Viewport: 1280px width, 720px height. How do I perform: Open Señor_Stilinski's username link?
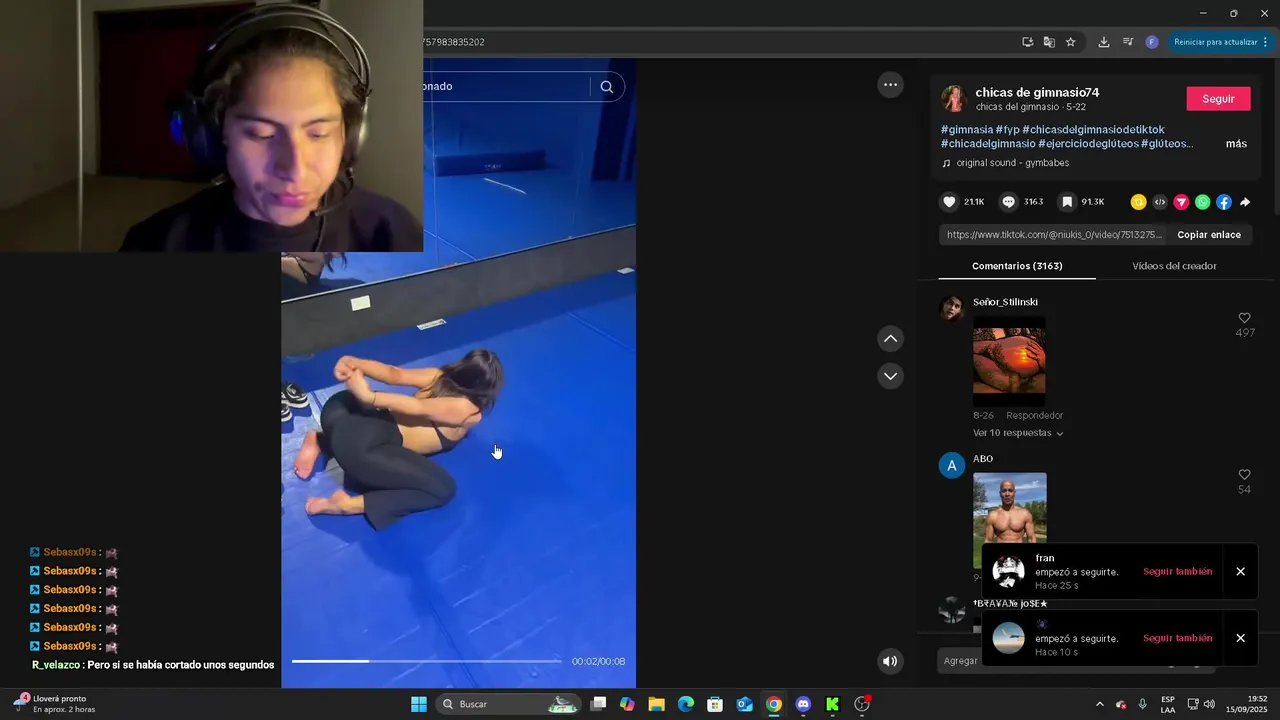click(x=1005, y=302)
